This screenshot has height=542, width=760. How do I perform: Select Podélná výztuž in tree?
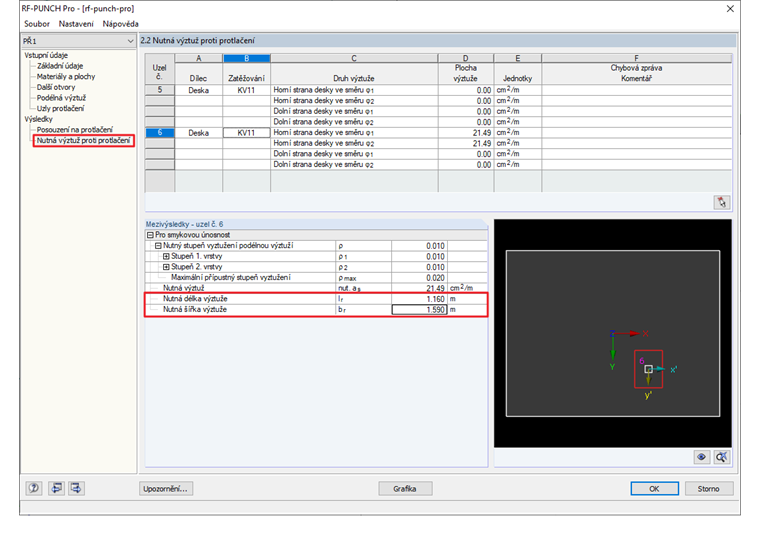[62, 98]
